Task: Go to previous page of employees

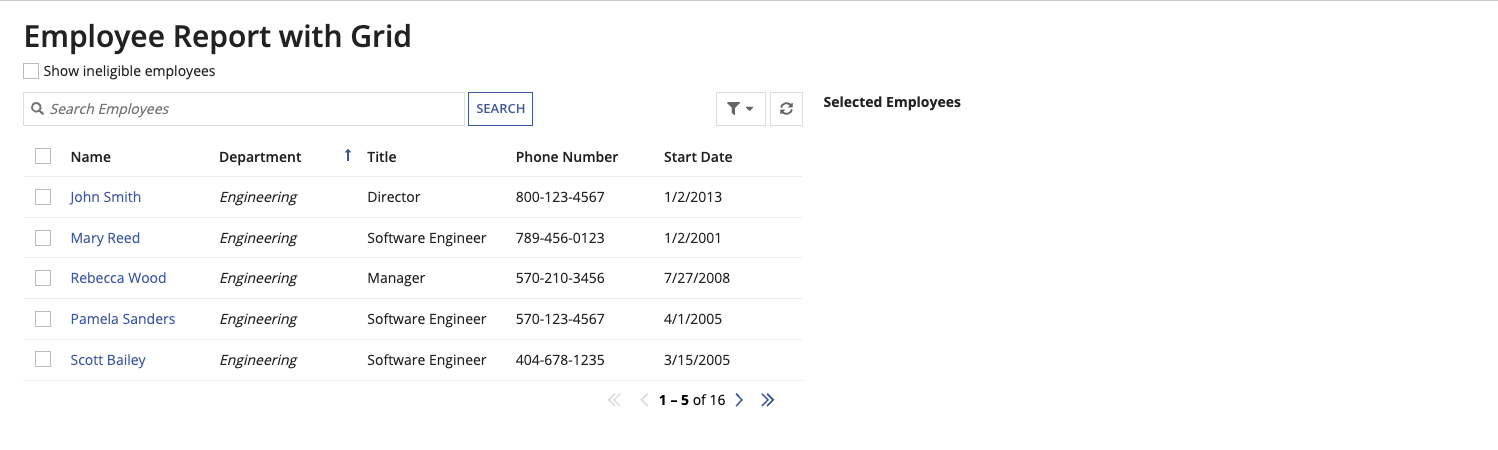Action: tap(644, 400)
